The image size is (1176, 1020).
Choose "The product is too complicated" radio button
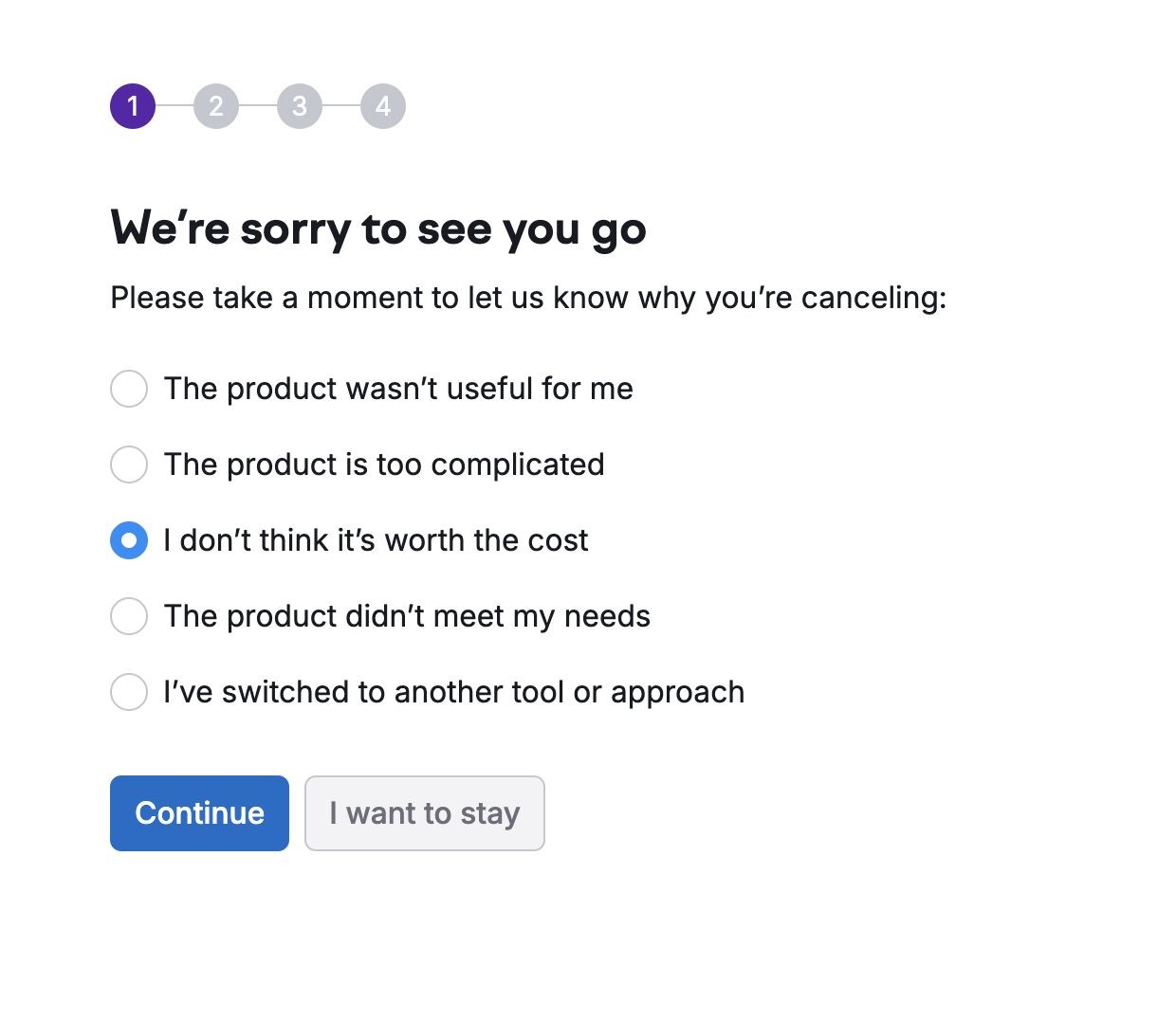click(x=129, y=464)
